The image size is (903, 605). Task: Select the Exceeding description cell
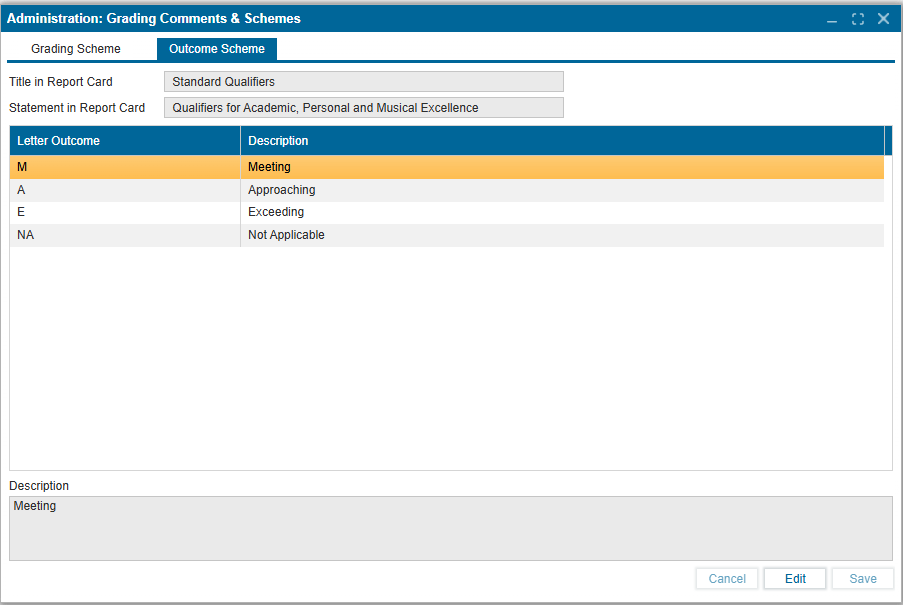tap(276, 212)
